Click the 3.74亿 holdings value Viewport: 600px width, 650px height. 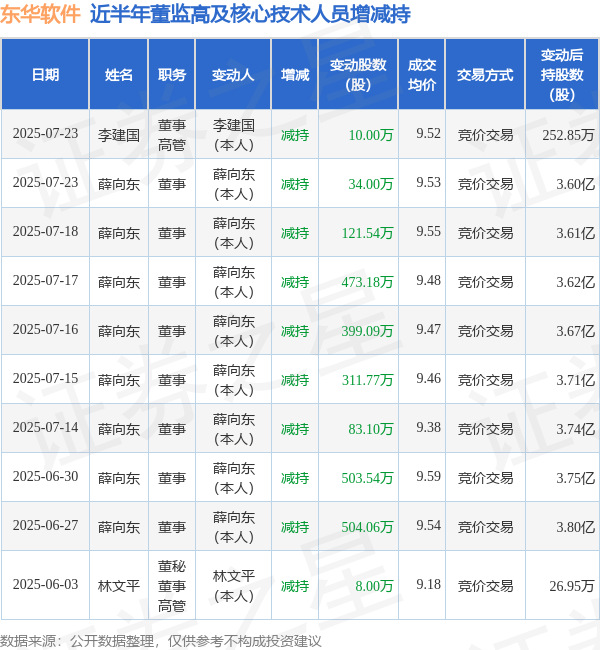576,429
